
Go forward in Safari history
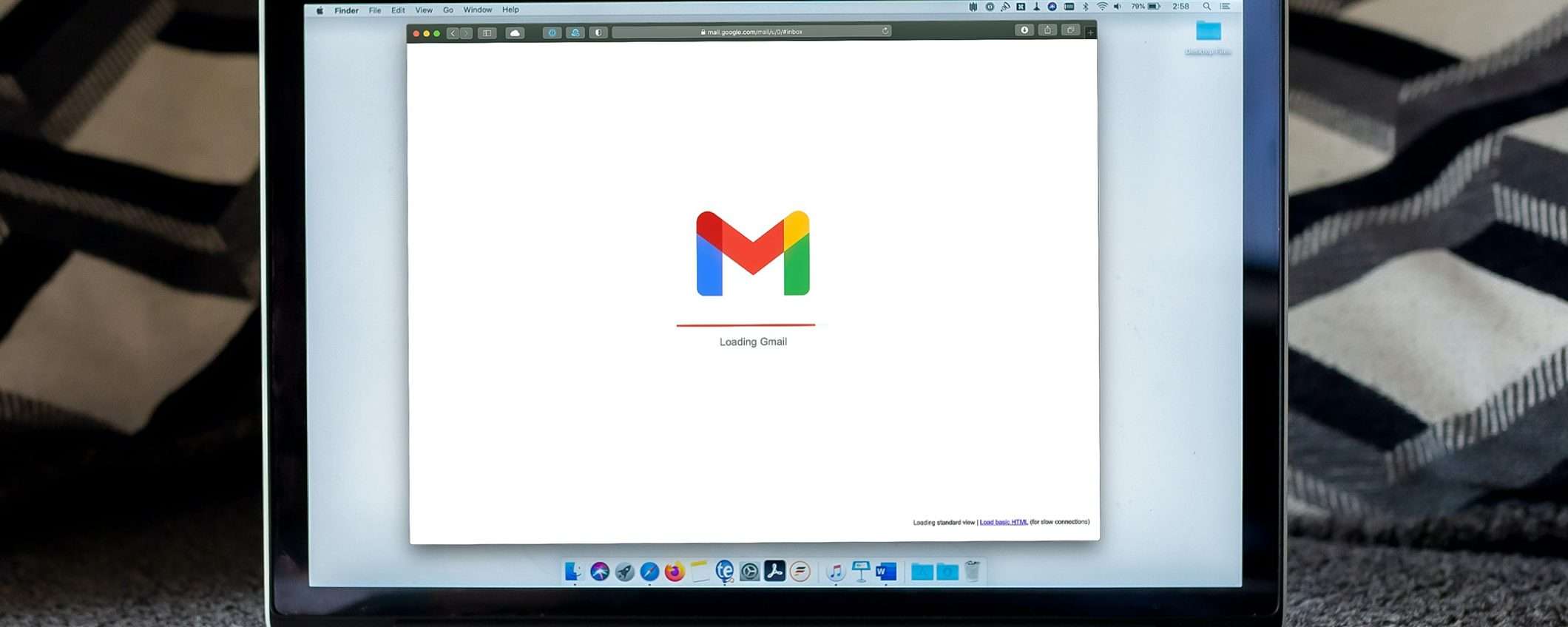(466, 33)
